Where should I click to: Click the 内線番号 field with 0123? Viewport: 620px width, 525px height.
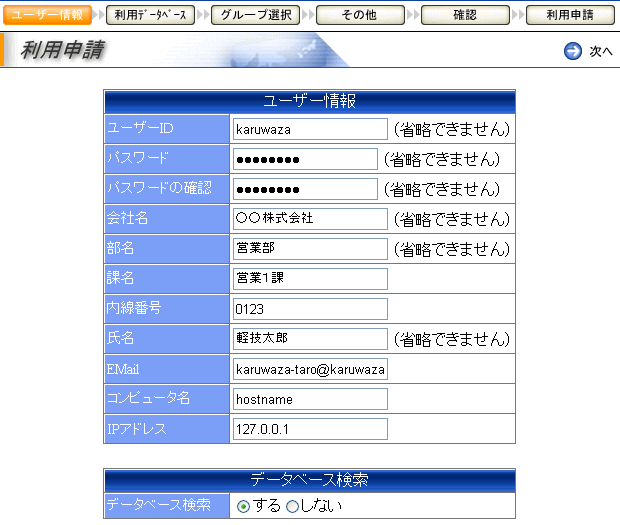click(x=310, y=309)
